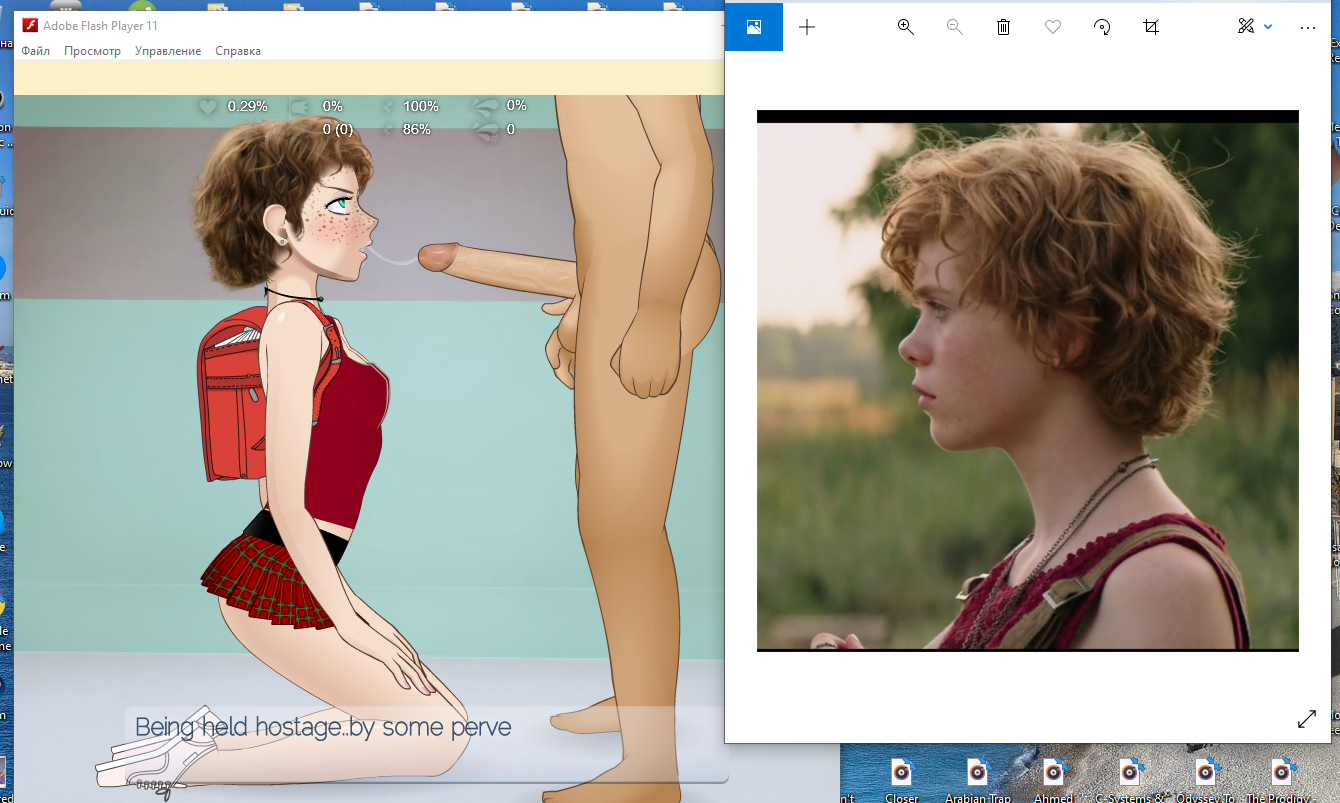This screenshot has height=803, width=1340.
Task: Add the photo to an album
Action: pyautogui.click(x=806, y=27)
